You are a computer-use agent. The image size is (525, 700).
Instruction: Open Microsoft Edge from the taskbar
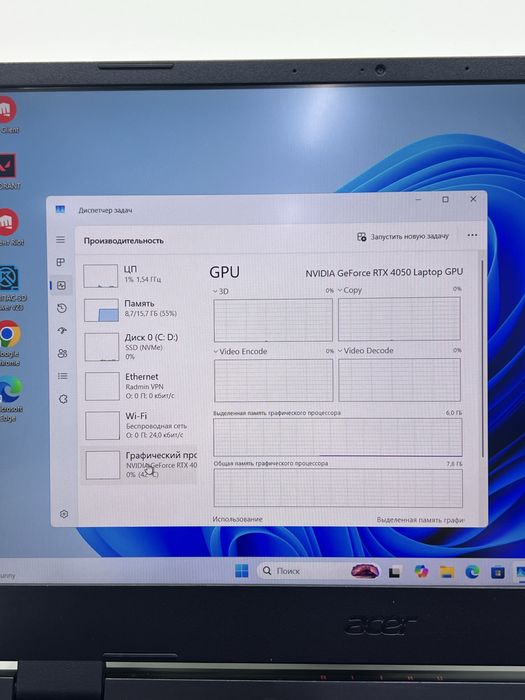pos(472,571)
